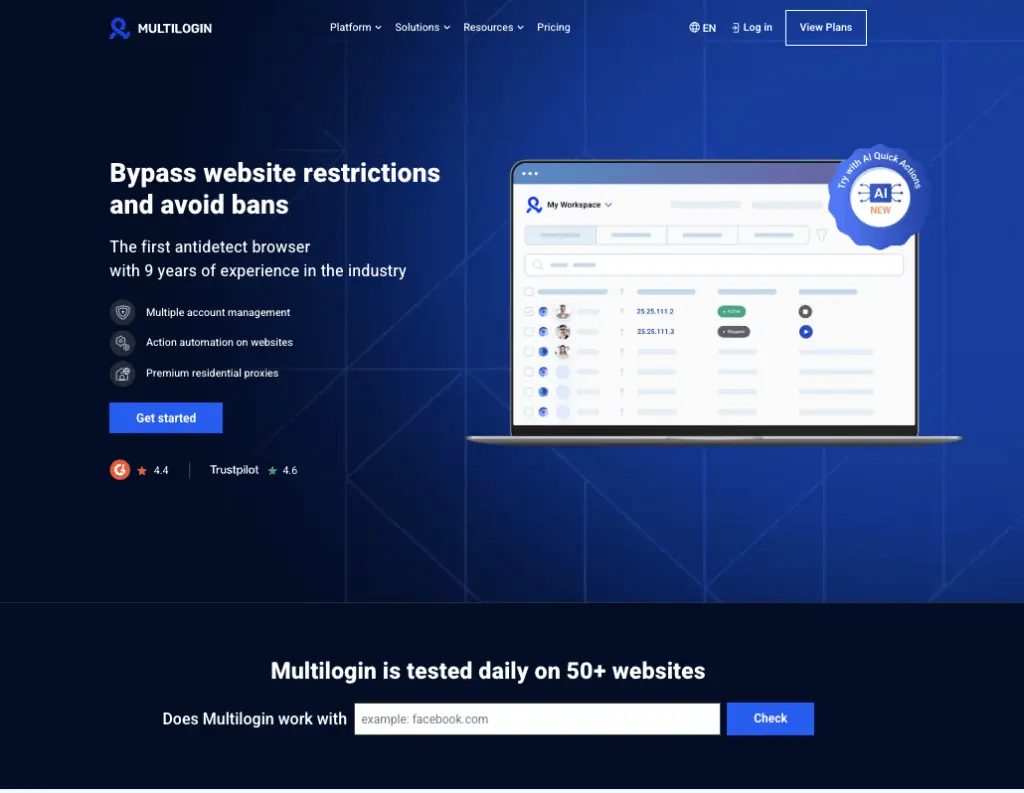
Task: Click the shield icon for account management
Action: (x=122, y=312)
